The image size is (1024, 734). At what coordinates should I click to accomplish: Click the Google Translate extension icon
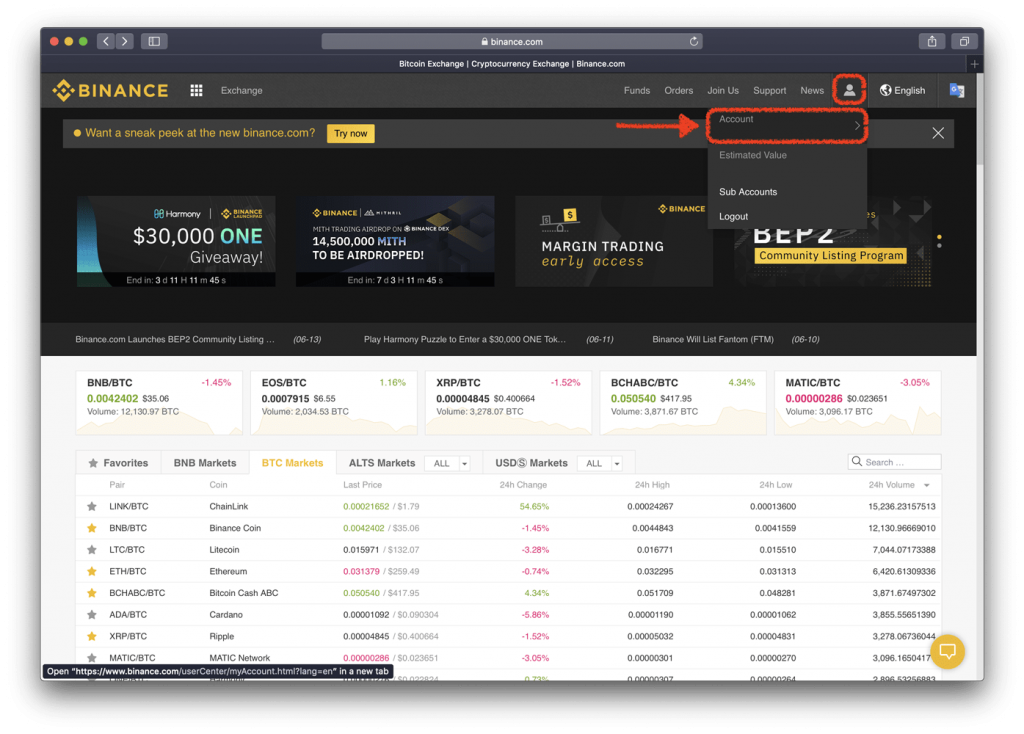(x=957, y=90)
